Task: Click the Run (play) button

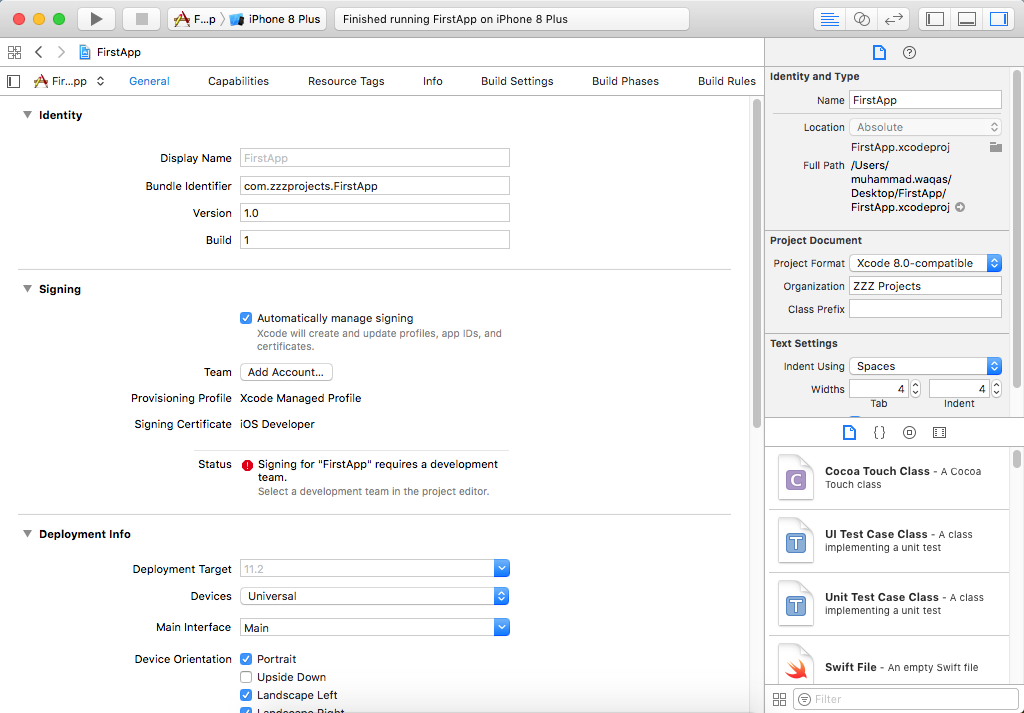Action: click(97, 19)
